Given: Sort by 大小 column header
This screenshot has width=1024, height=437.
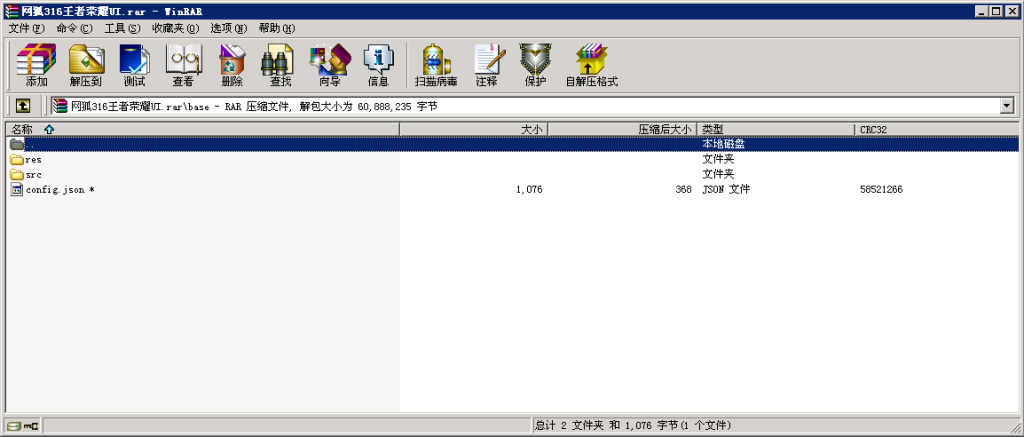Looking at the screenshot, I should coord(473,129).
